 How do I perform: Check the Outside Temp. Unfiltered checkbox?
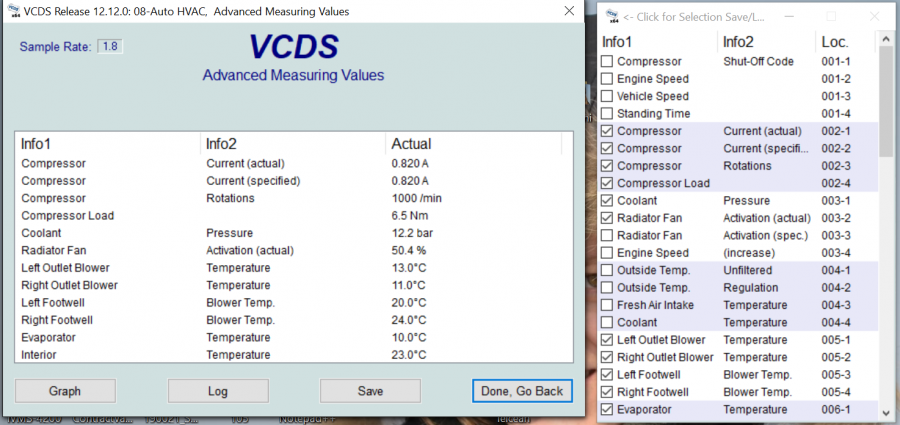(607, 271)
